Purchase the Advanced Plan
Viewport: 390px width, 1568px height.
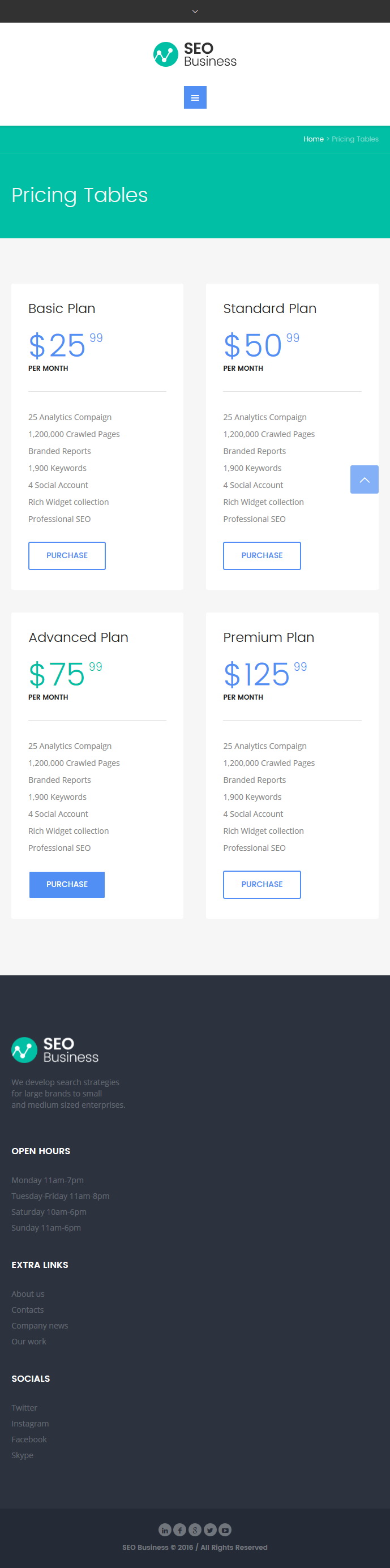tap(67, 884)
